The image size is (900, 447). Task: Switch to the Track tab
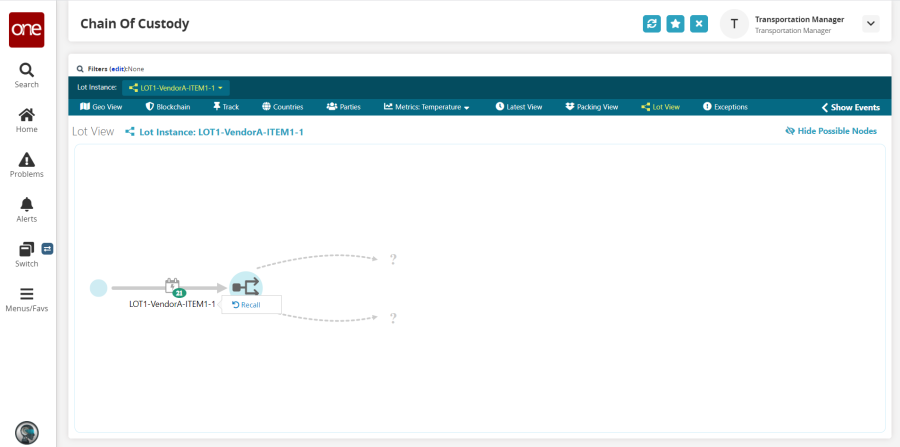tap(226, 107)
